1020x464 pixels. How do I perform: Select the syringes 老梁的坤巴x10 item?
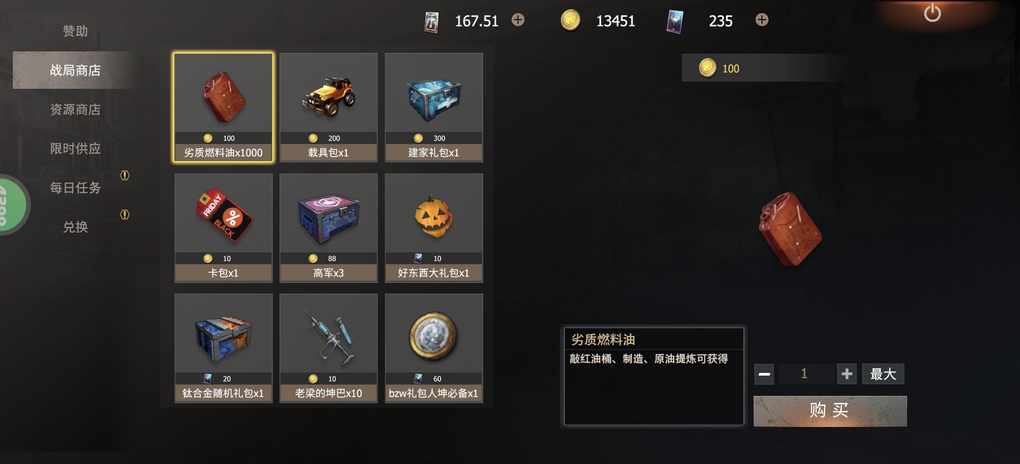click(x=329, y=348)
